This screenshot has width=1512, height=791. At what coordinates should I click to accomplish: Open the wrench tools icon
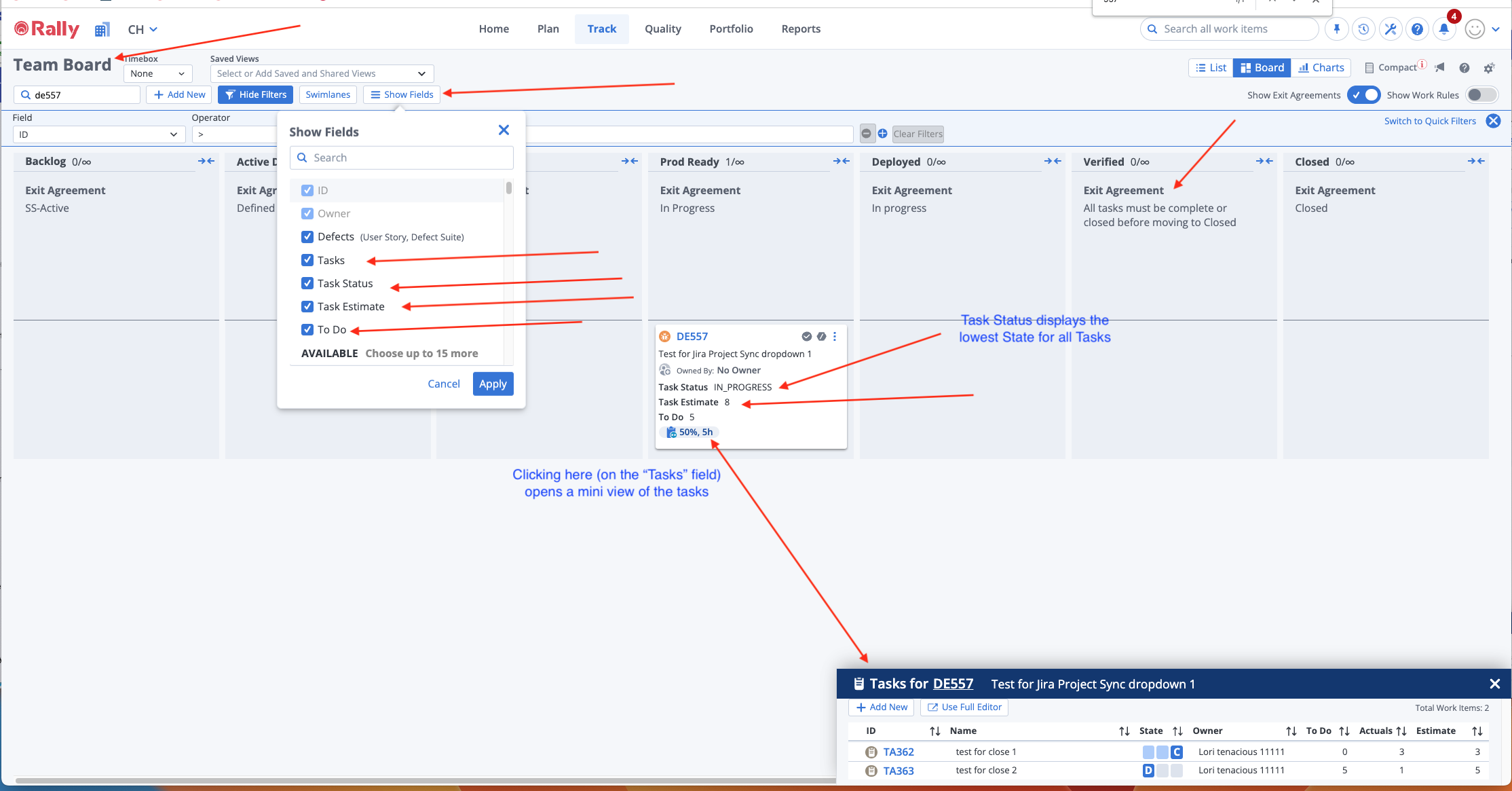point(1391,29)
